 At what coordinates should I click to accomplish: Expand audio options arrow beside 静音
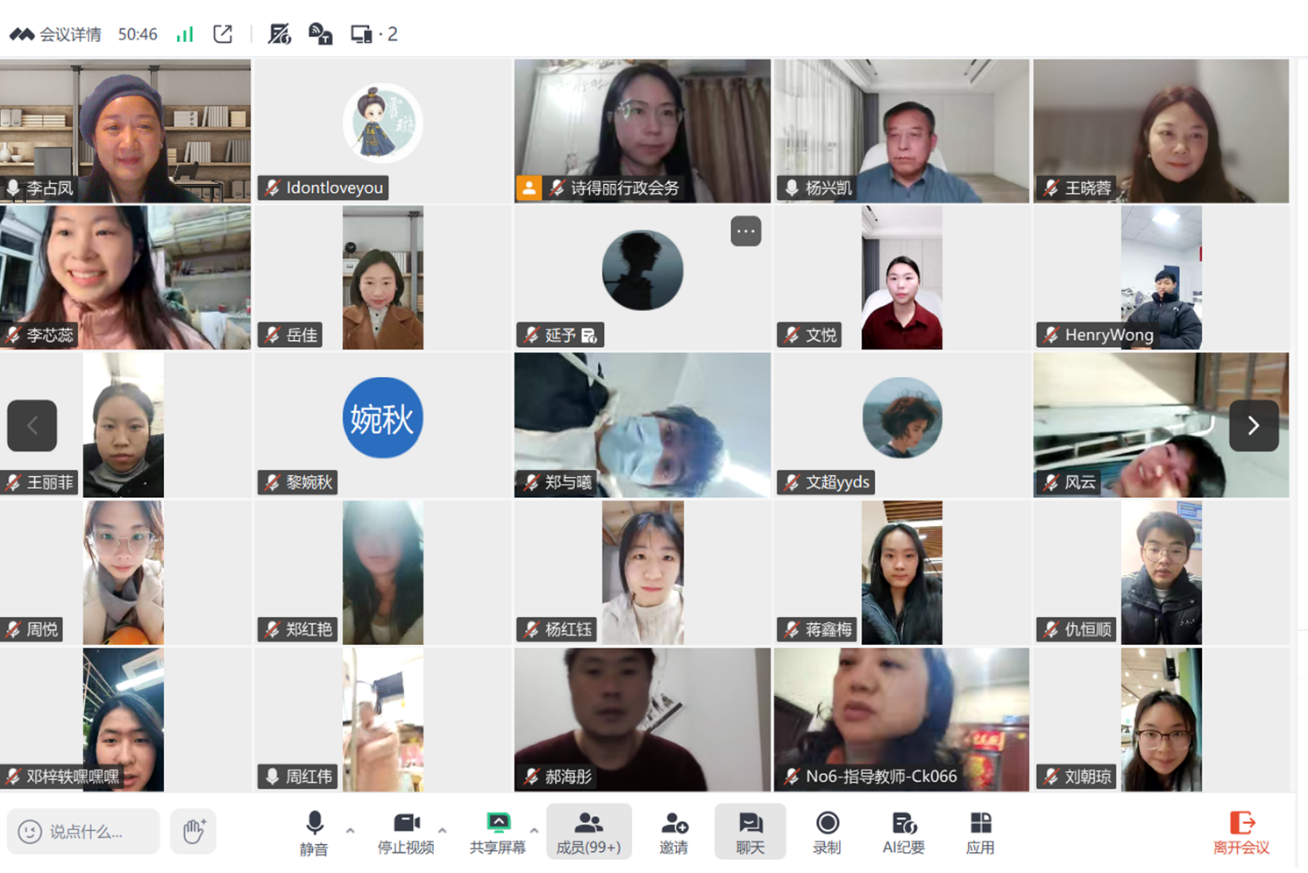click(x=350, y=830)
